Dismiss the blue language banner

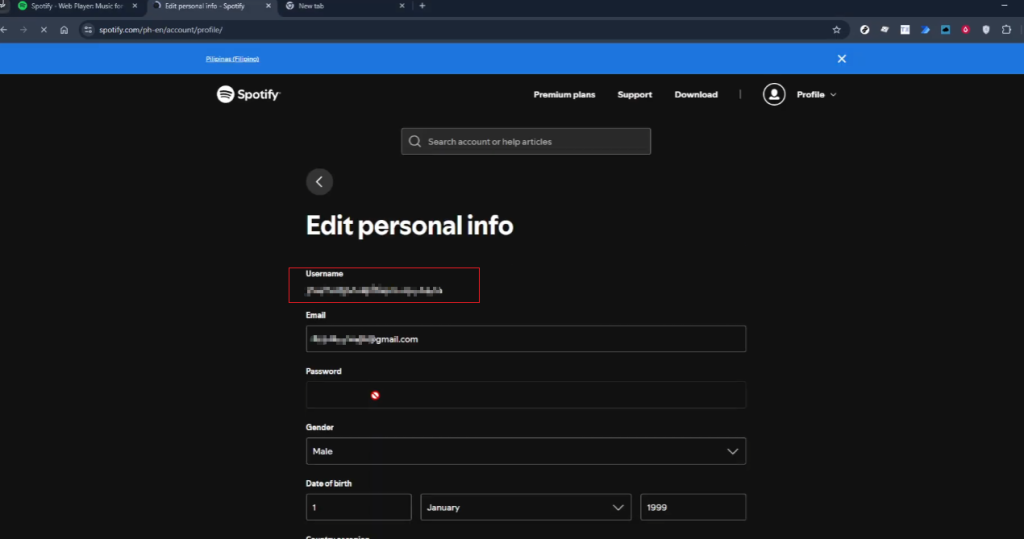pos(842,59)
